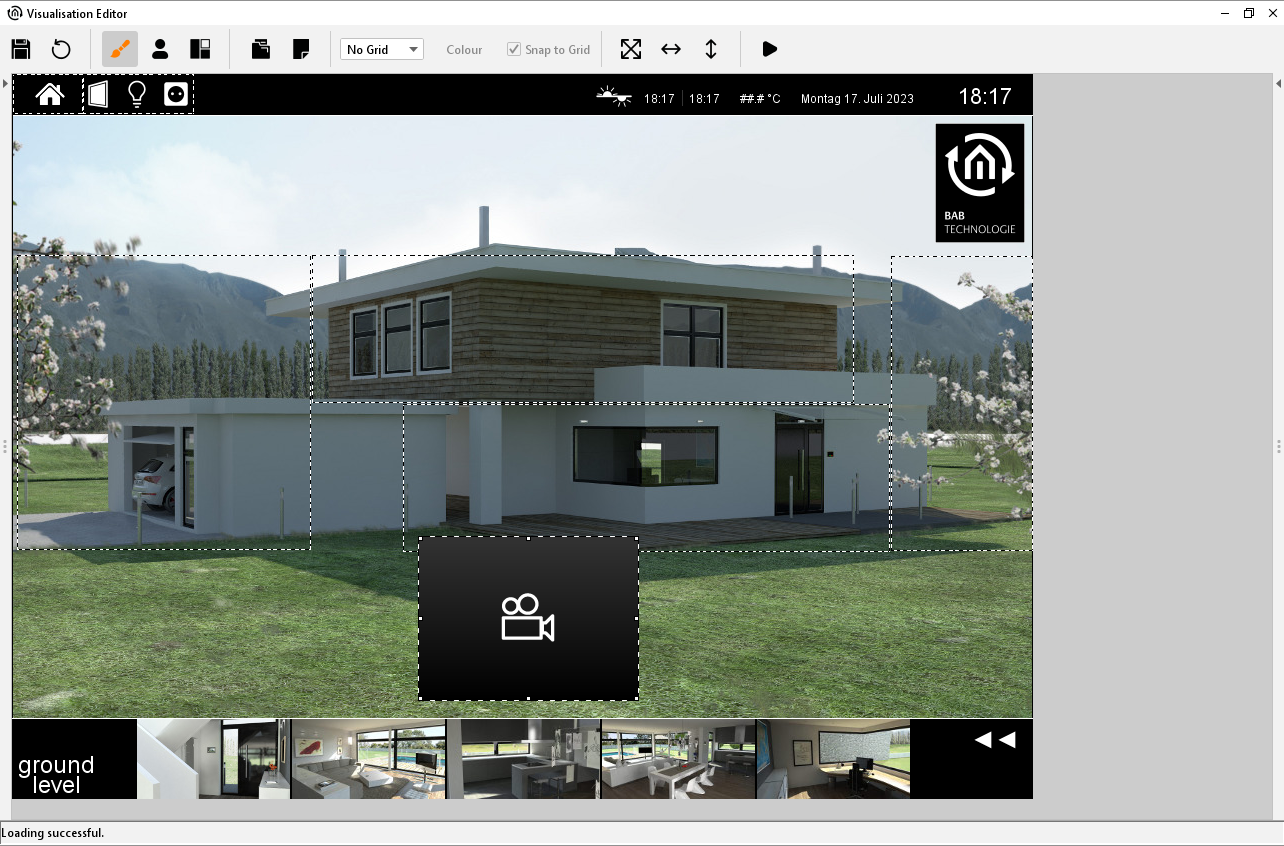
Task: Open the layout panels icon in toolbar
Action: 200,49
